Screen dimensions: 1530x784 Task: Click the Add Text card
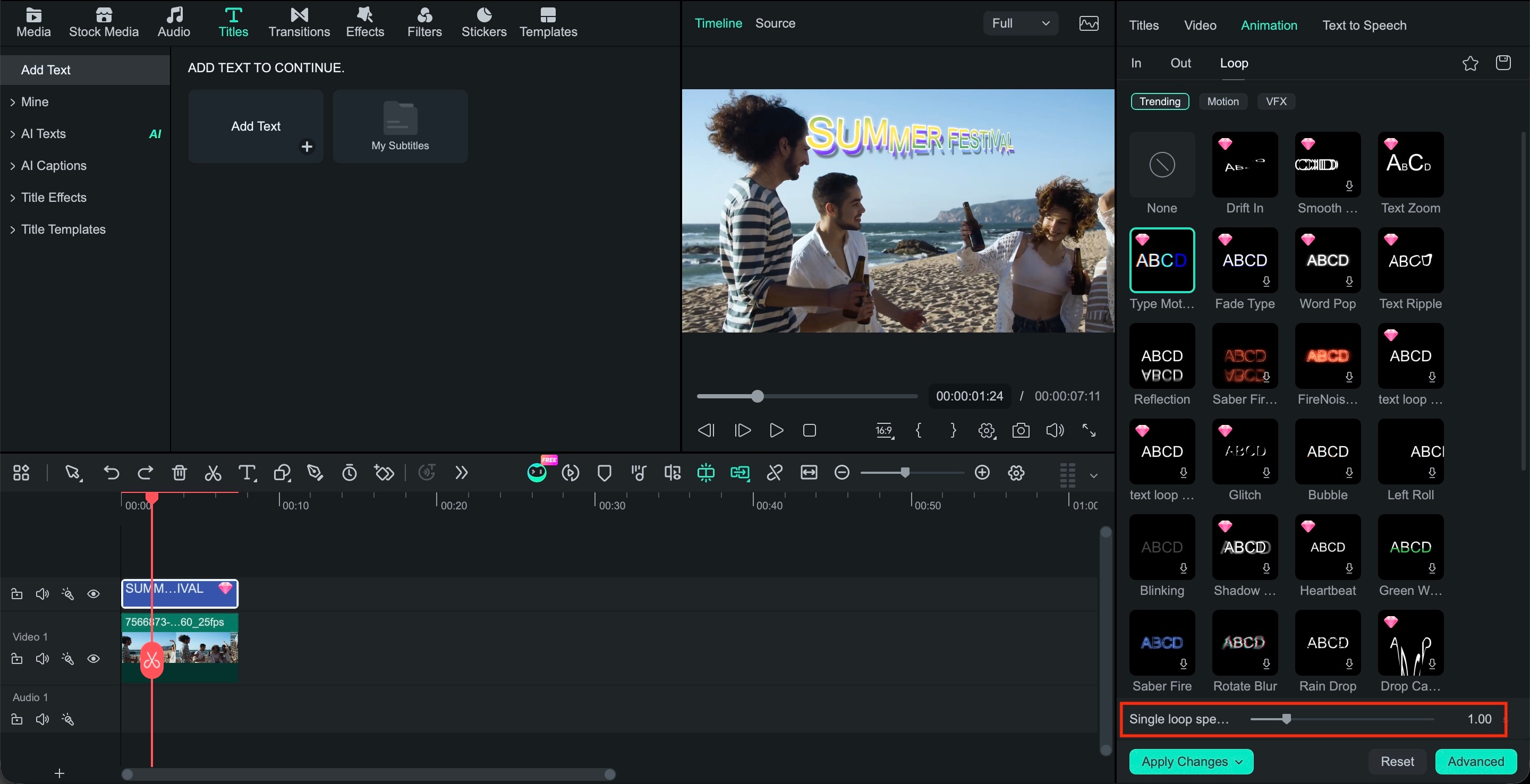[x=256, y=126]
